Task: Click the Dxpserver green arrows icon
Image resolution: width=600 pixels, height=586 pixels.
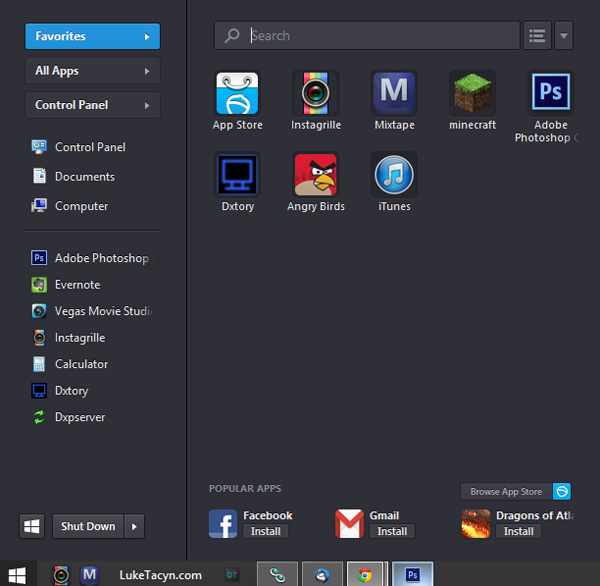Action: pyautogui.click(x=39, y=417)
